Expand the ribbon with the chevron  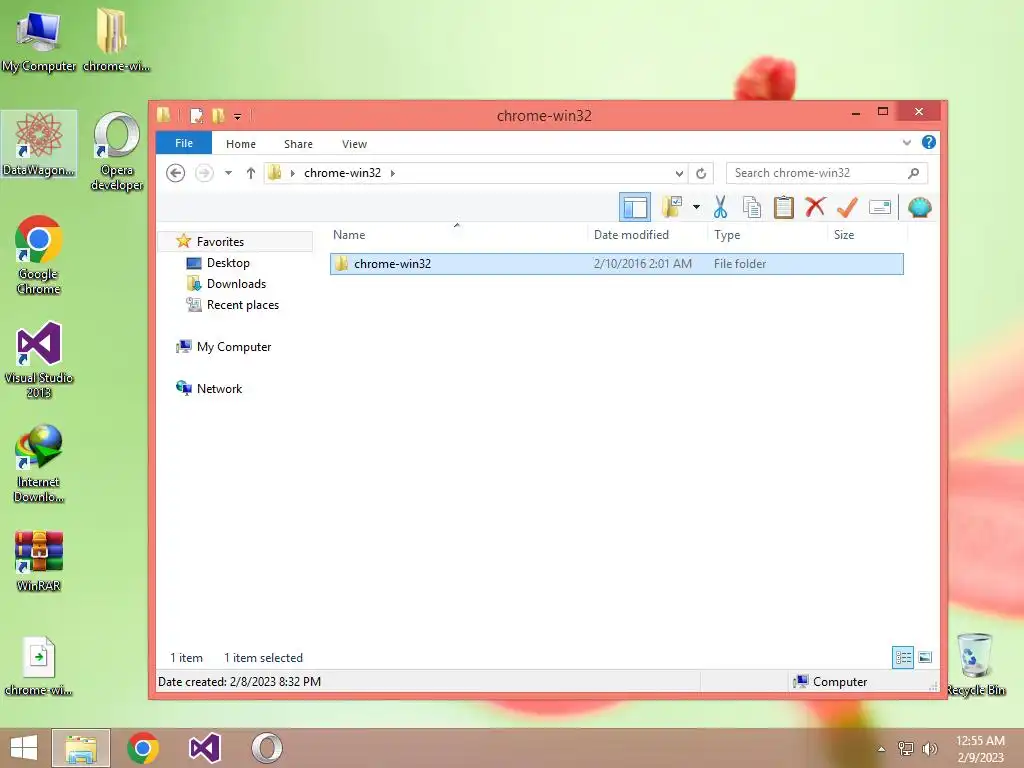click(x=906, y=142)
